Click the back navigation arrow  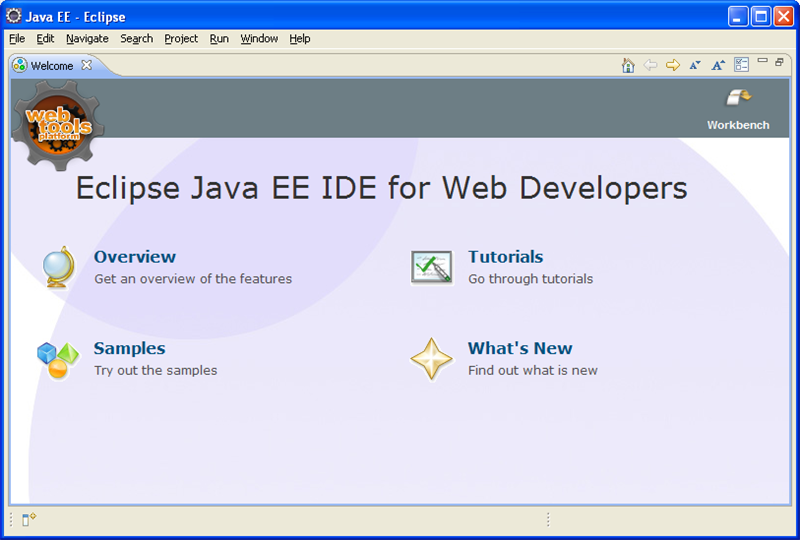click(650, 65)
